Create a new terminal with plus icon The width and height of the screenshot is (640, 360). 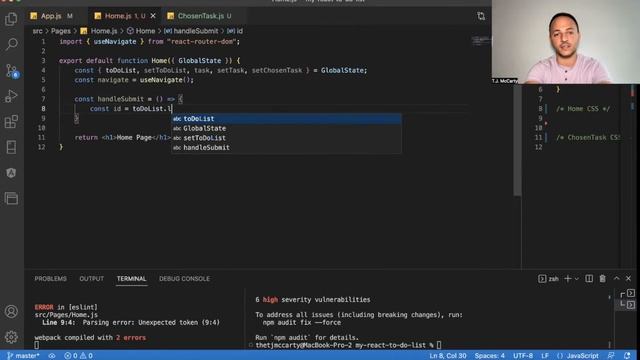(567, 279)
